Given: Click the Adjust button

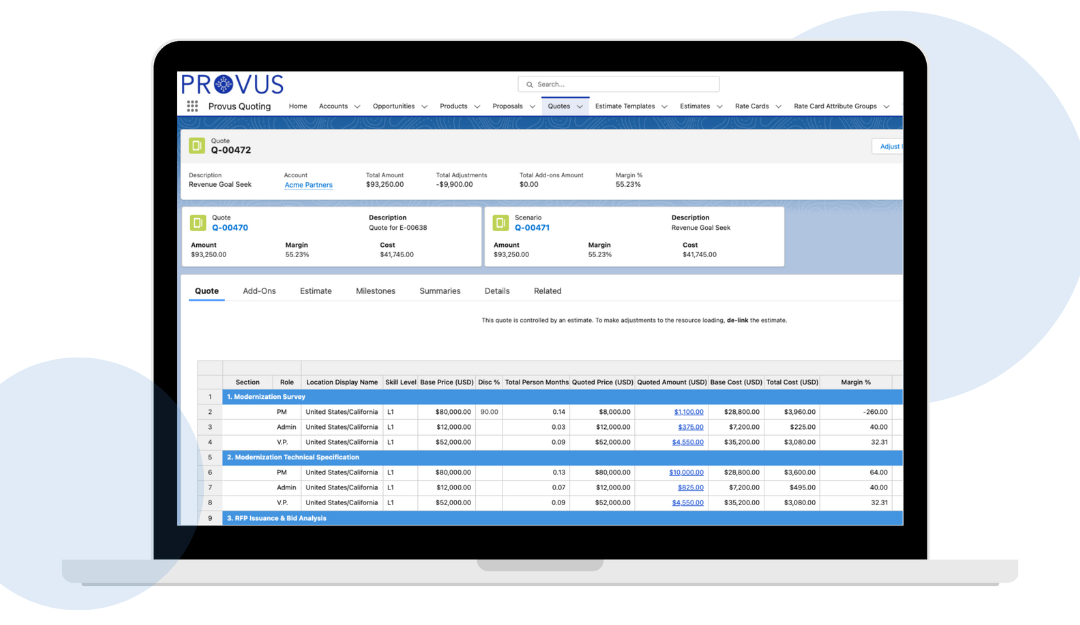Looking at the screenshot, I should [888, 145].
